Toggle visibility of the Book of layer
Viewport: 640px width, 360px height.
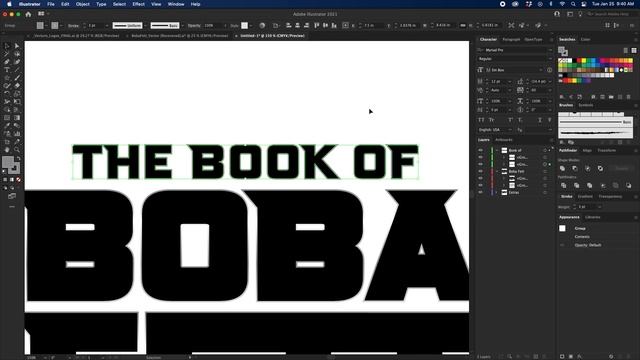[x=480, y=150]
